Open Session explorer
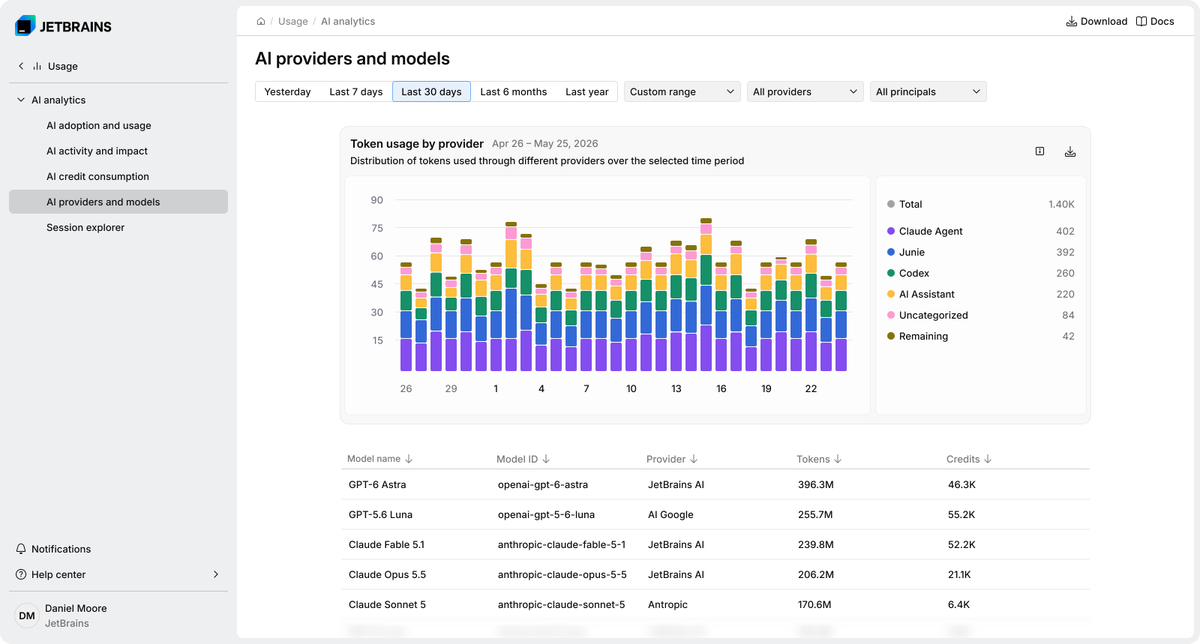The height and width of the screenshot is (644, 1200). [x=85, y=227]
